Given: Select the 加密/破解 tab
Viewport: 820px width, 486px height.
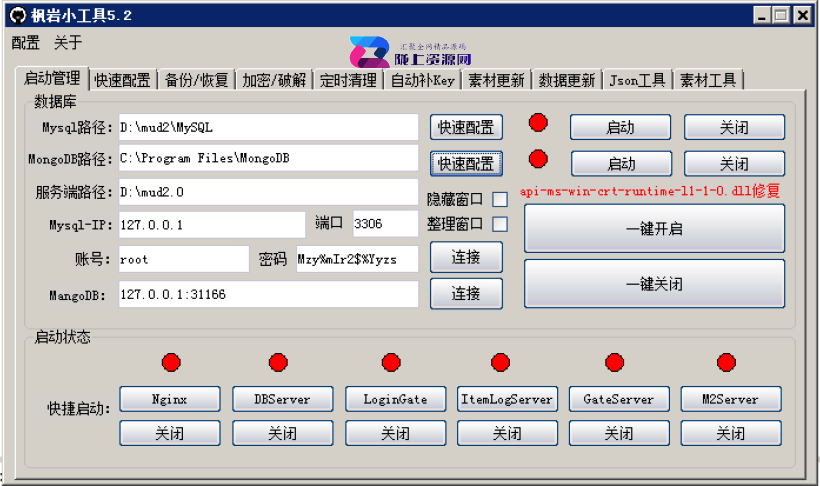Looking at the screenshot, I should (x=274, y=80).
